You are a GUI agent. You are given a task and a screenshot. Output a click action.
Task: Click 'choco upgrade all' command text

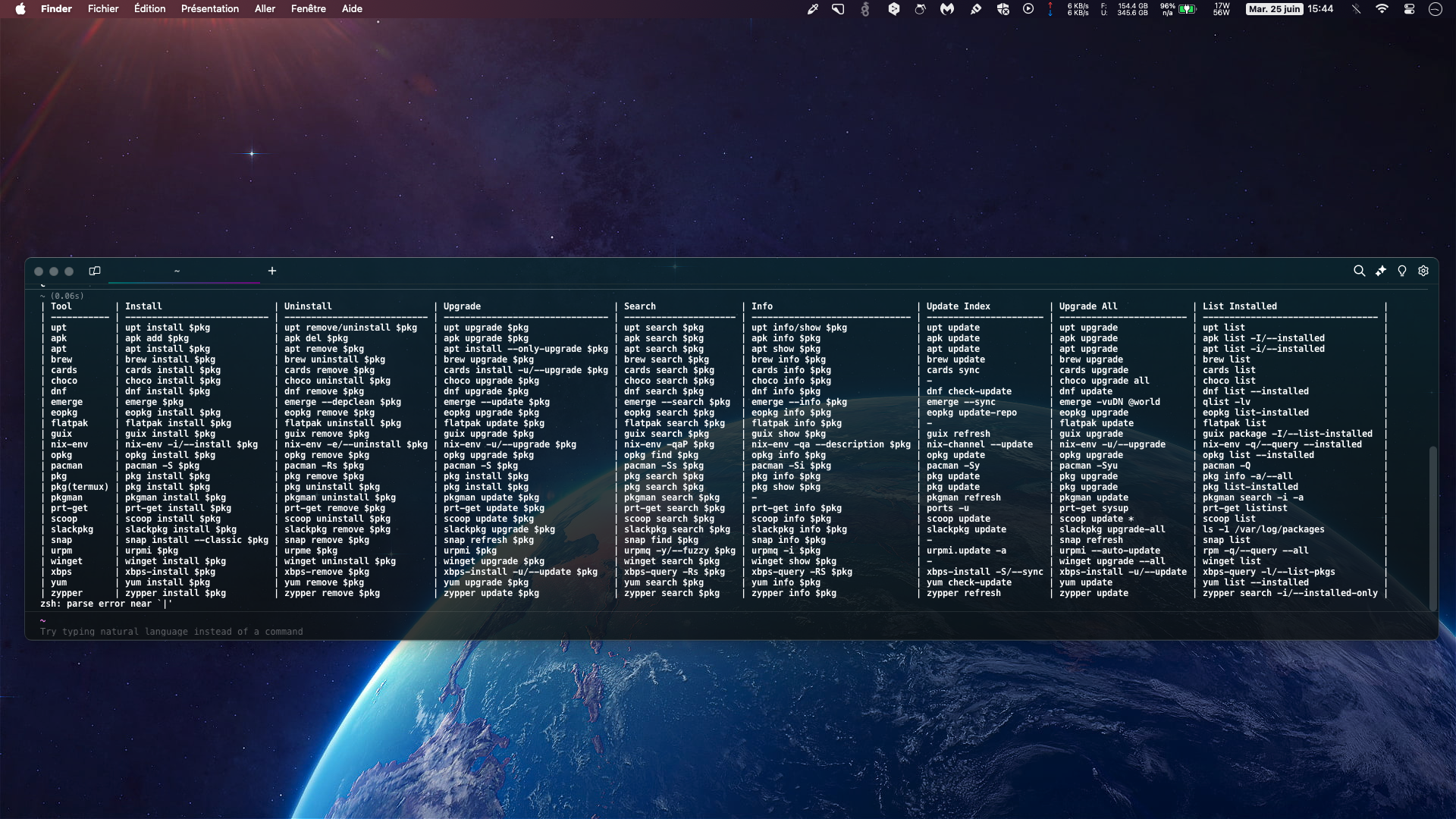[x=1104, y=381]
